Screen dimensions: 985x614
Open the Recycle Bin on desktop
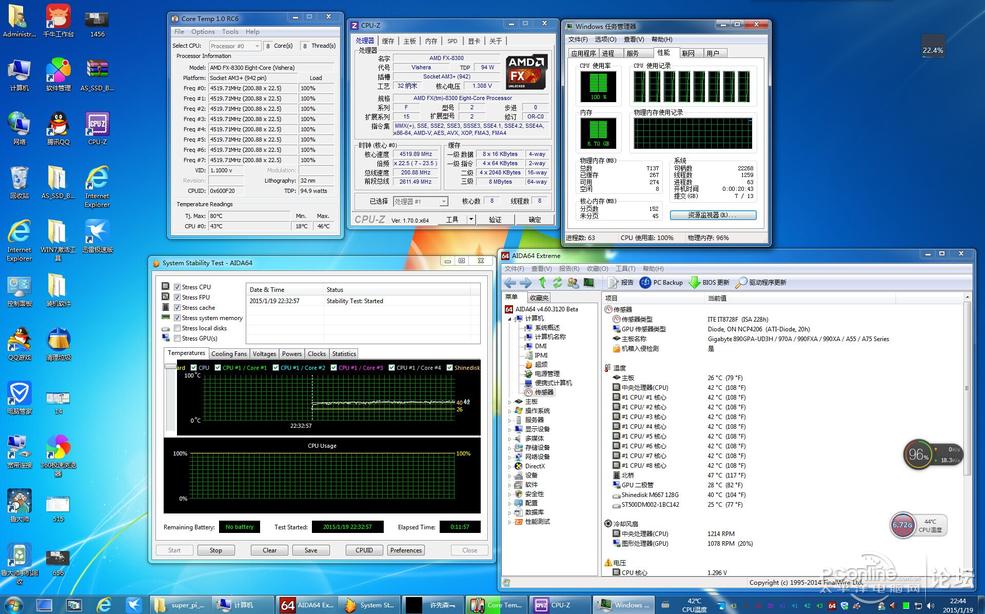pos(19,183)
